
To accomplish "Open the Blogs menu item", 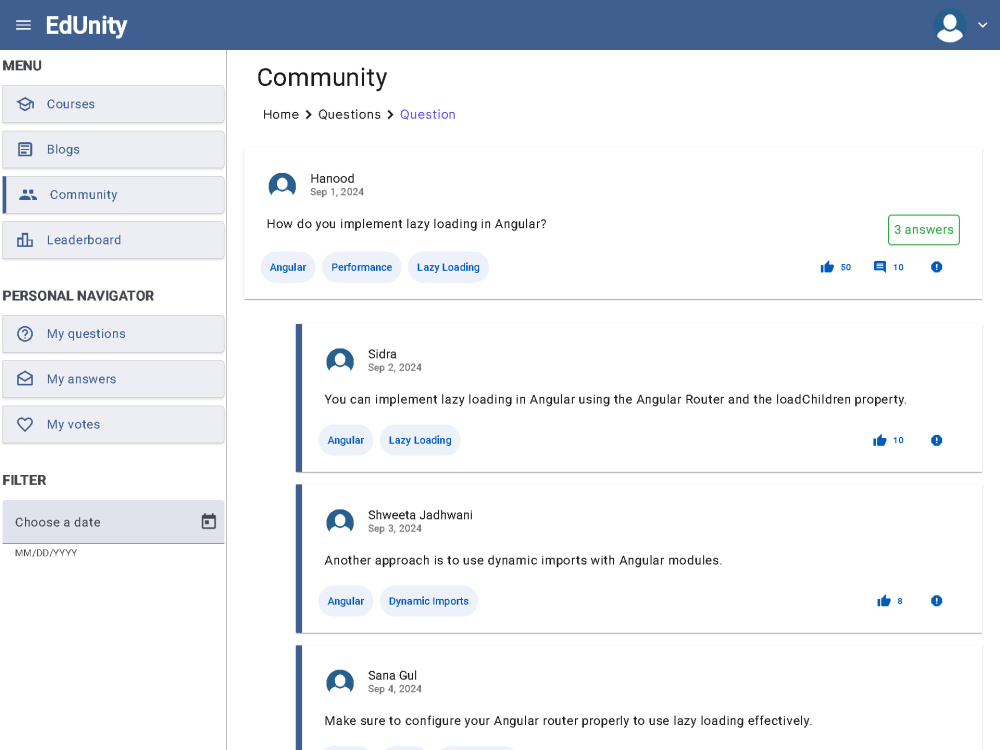I will point(114,149).
